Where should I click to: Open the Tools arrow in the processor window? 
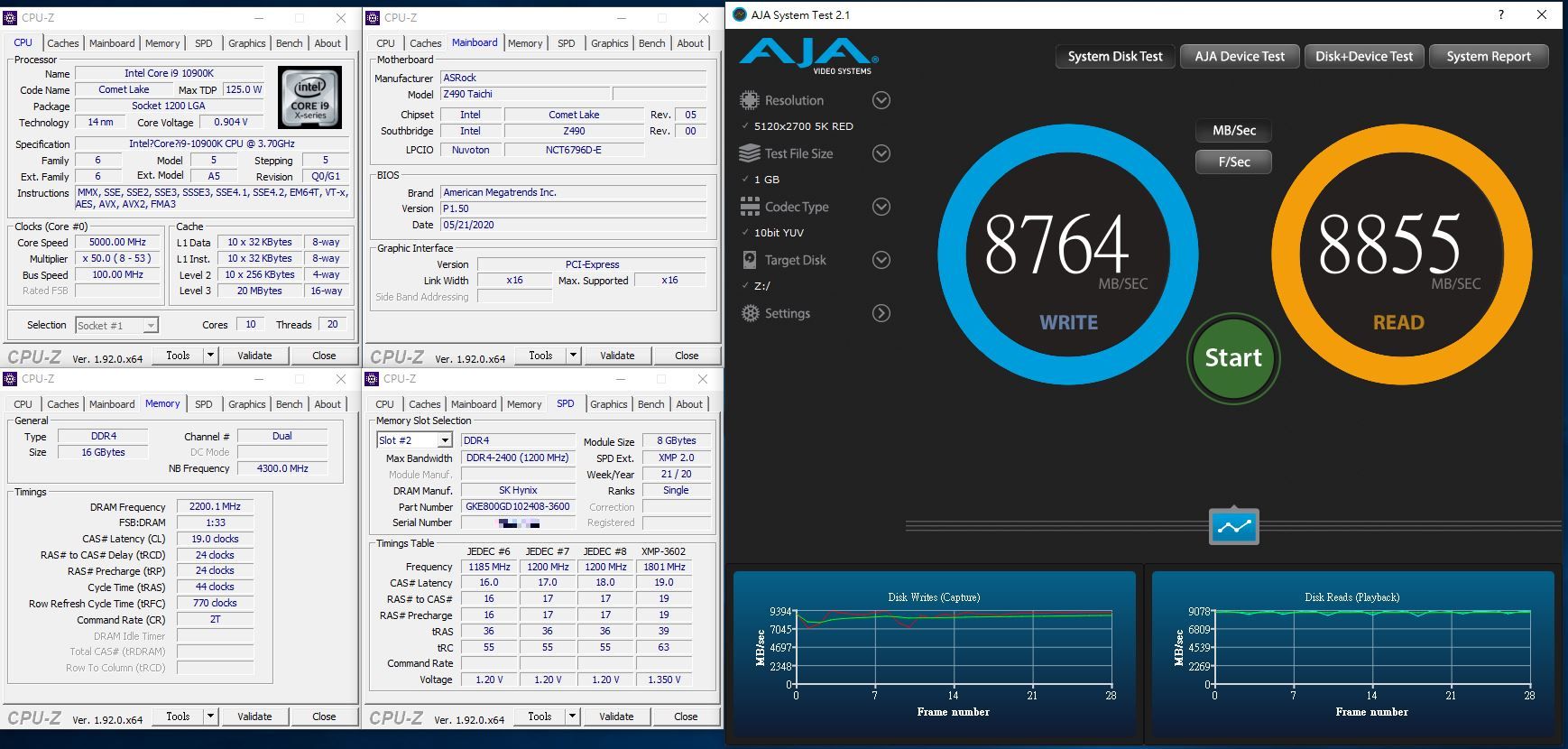click(210, 356)
